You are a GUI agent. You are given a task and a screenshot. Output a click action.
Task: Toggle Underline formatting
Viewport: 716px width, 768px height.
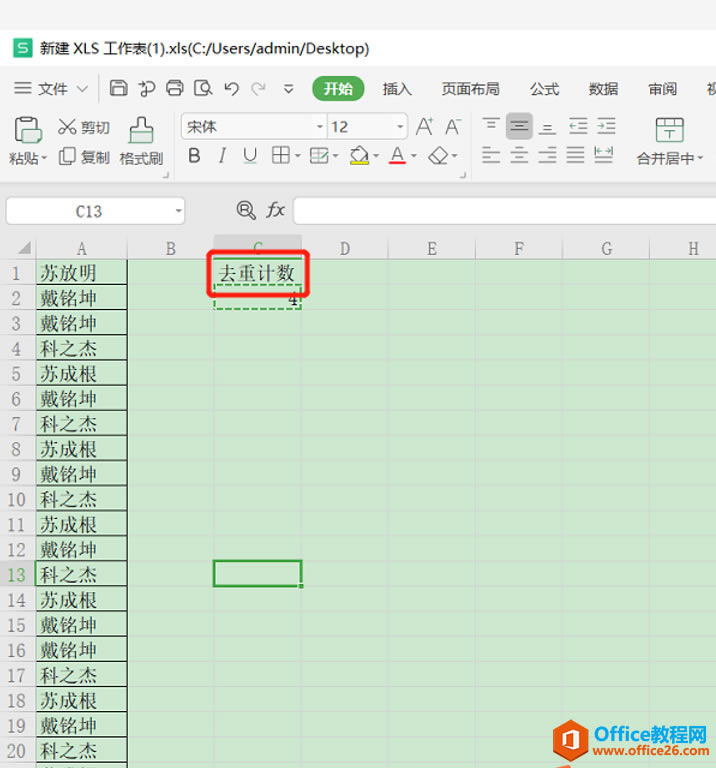[250, 156]
